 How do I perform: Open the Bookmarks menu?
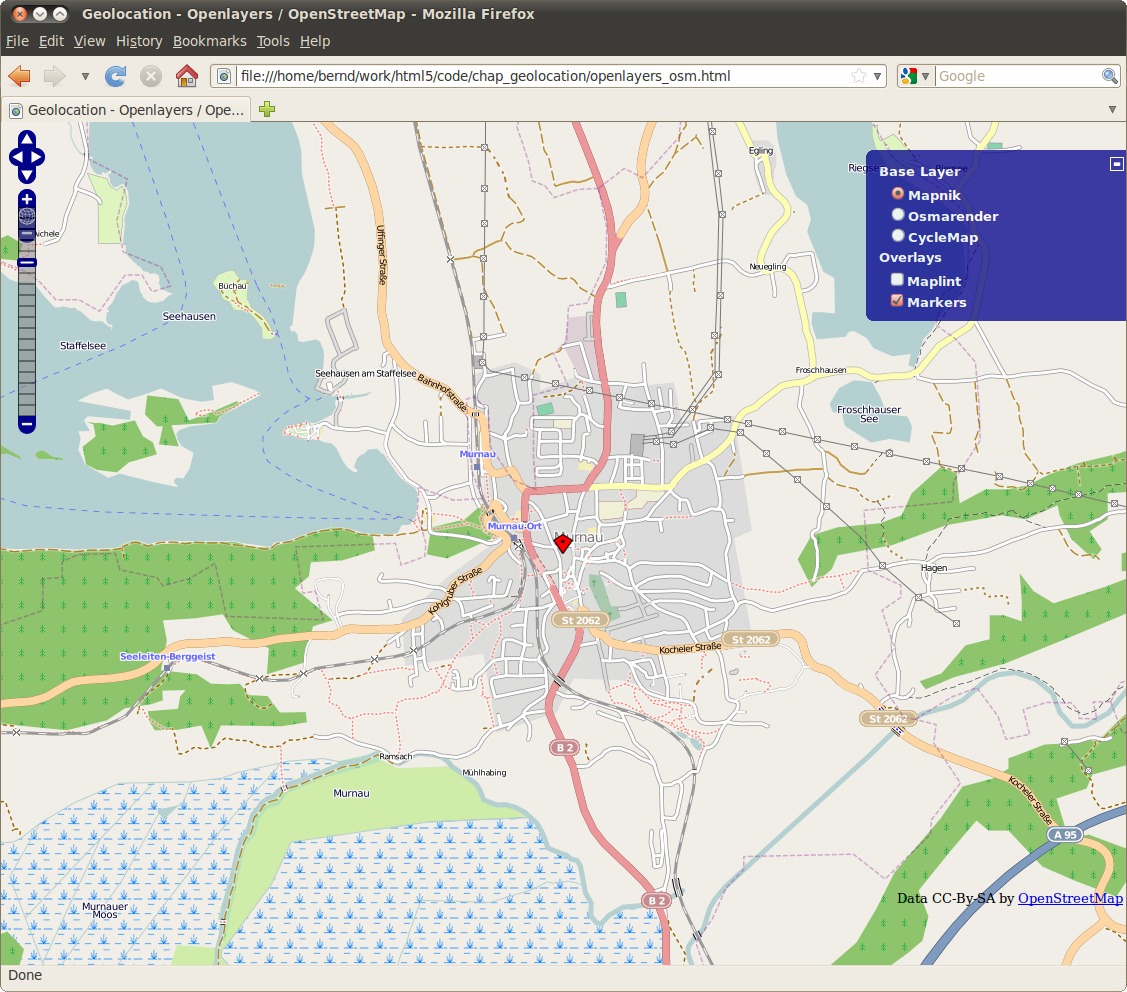click(209, 41)
